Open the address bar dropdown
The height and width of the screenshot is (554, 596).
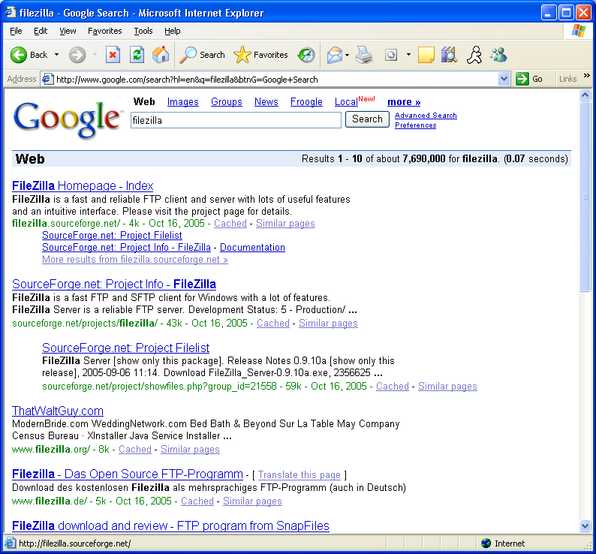pos(503,79)
